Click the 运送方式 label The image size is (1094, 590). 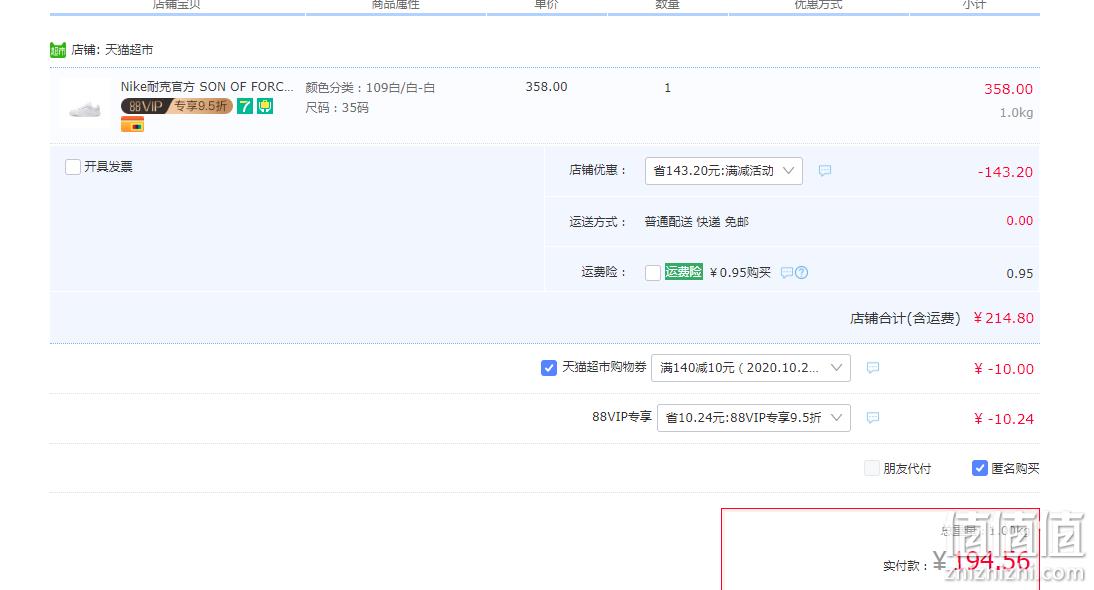click(598, 222)
